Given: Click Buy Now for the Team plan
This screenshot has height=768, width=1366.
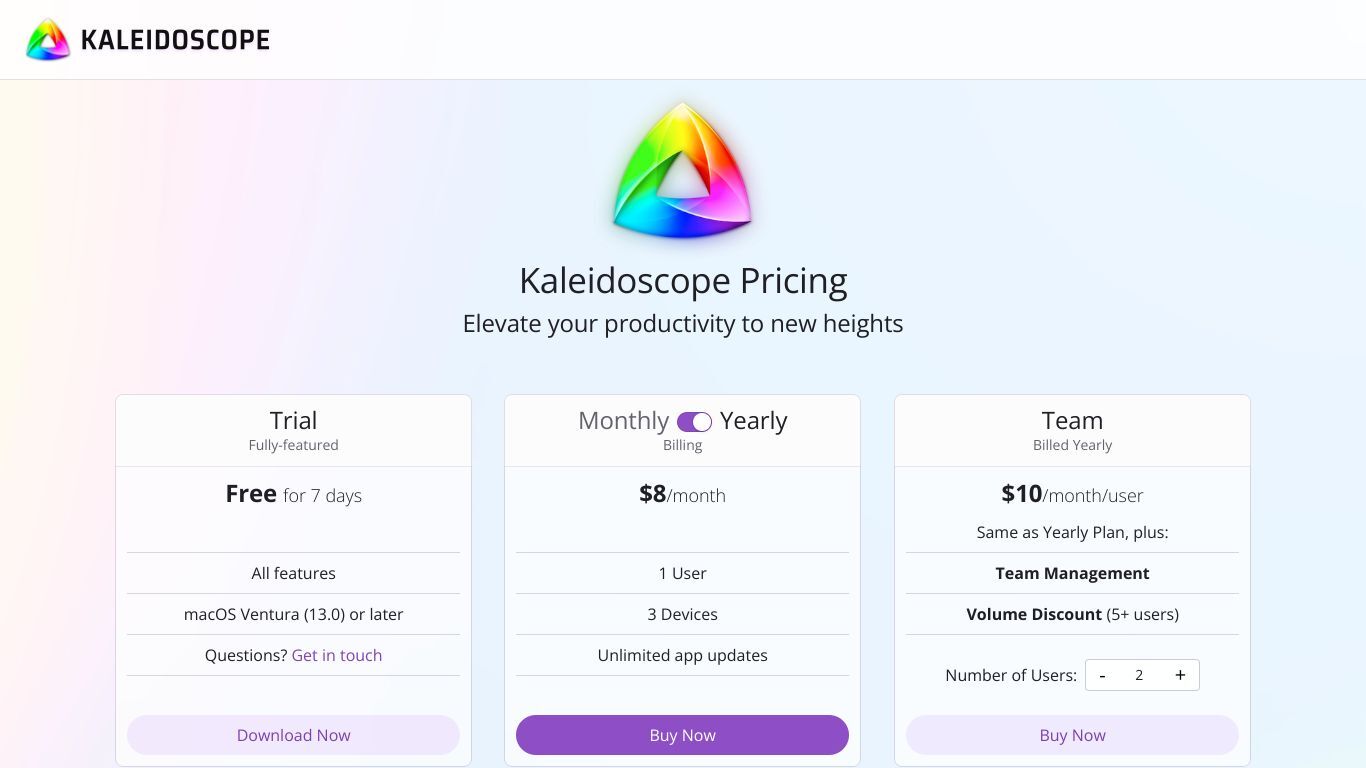Looking at the screenshot, I should [1072, 735].
